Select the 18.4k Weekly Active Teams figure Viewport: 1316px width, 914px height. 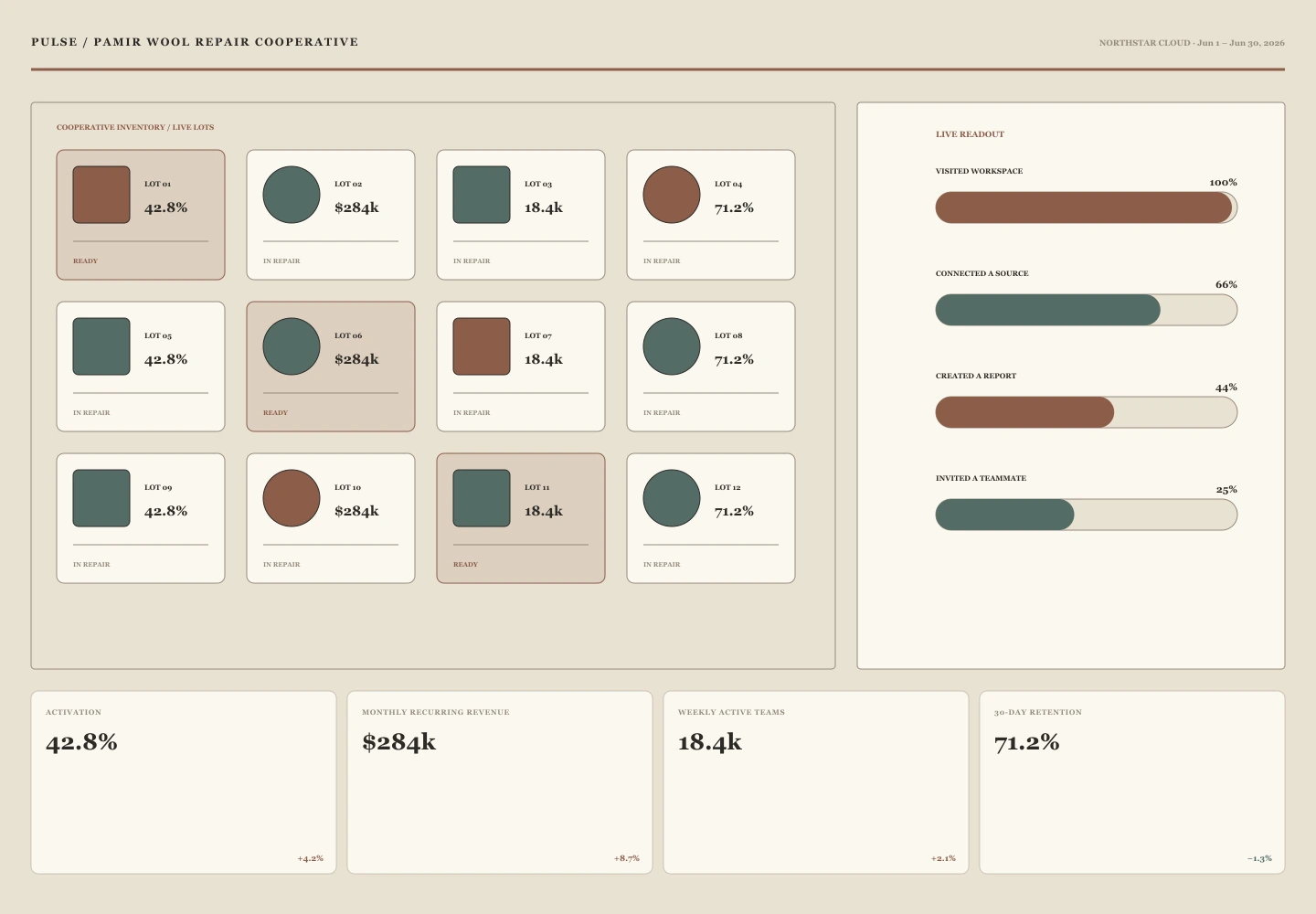[710, 742]
